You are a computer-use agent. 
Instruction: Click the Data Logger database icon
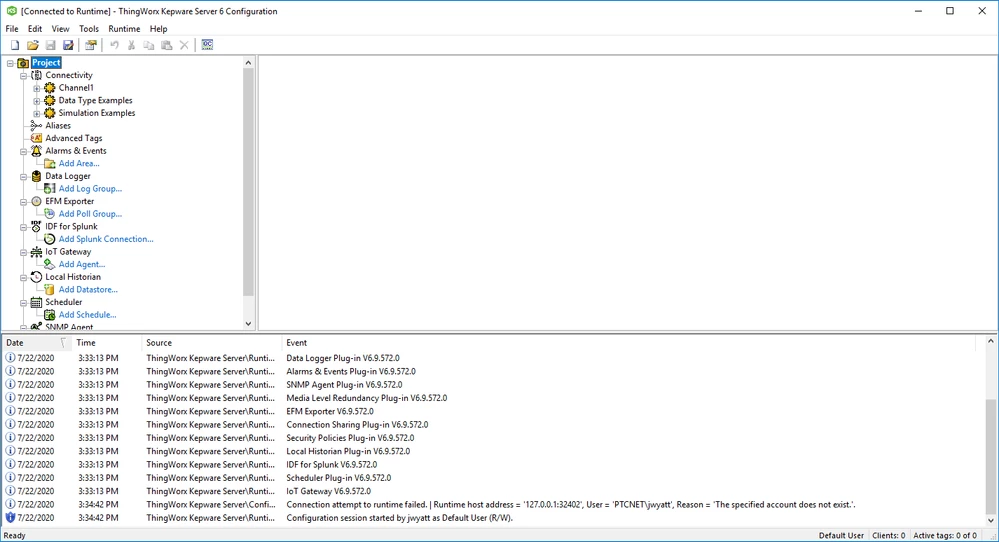pyautogui.click(x=36, y=176)
